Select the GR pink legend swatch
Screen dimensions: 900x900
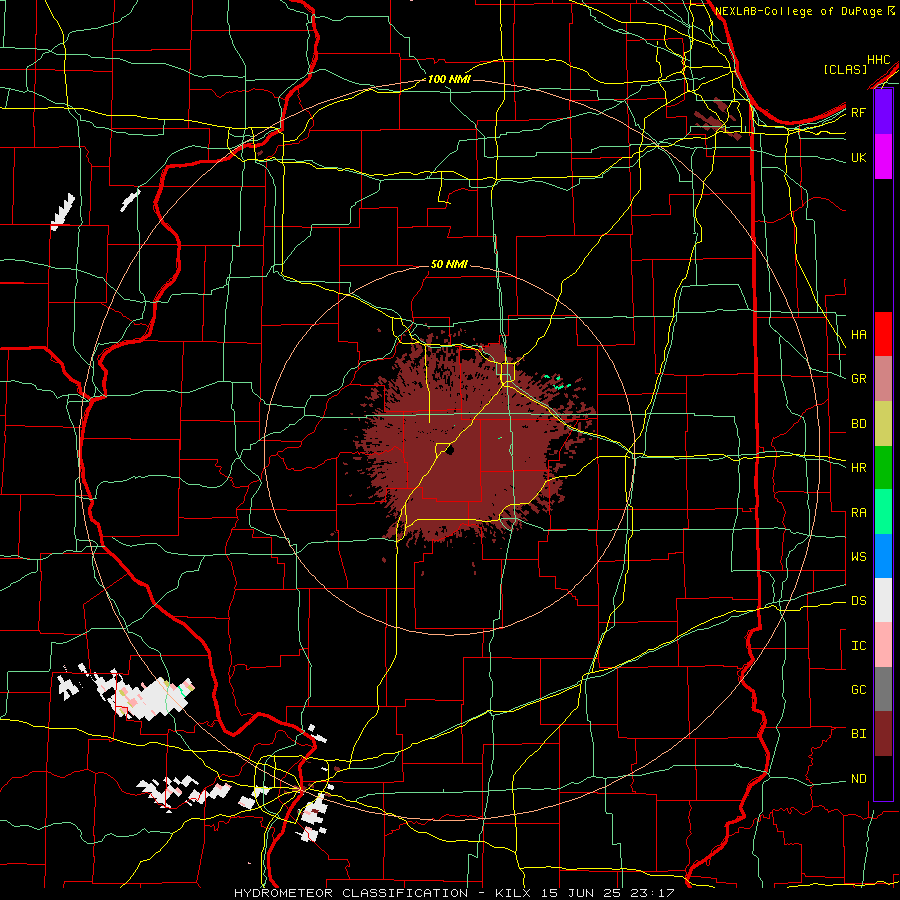pyautogui.click(x=883, y=378)
